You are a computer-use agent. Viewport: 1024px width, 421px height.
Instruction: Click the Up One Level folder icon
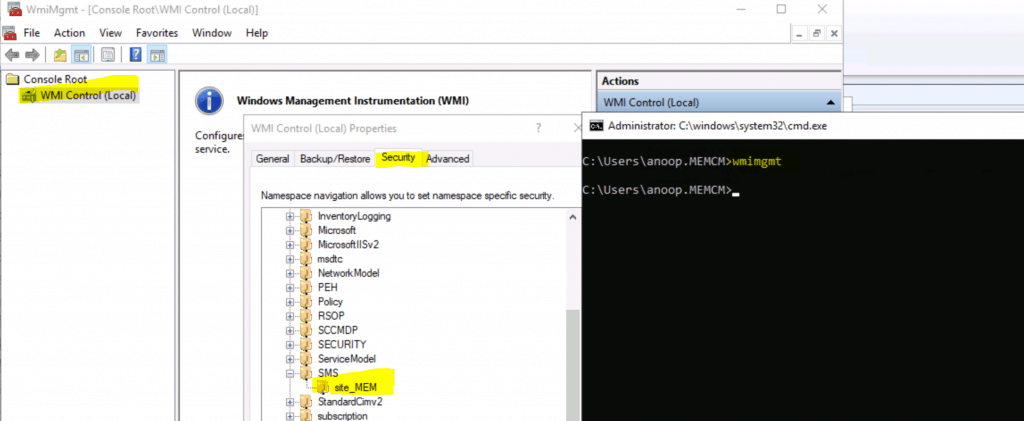coord(60,55)
